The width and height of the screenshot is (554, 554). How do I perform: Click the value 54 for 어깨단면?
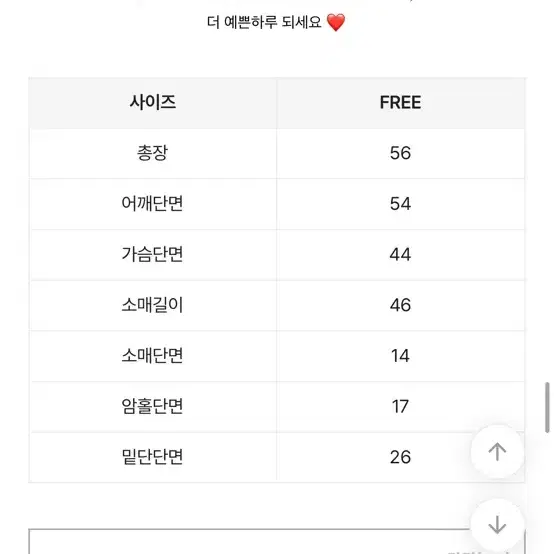[400, 204]
